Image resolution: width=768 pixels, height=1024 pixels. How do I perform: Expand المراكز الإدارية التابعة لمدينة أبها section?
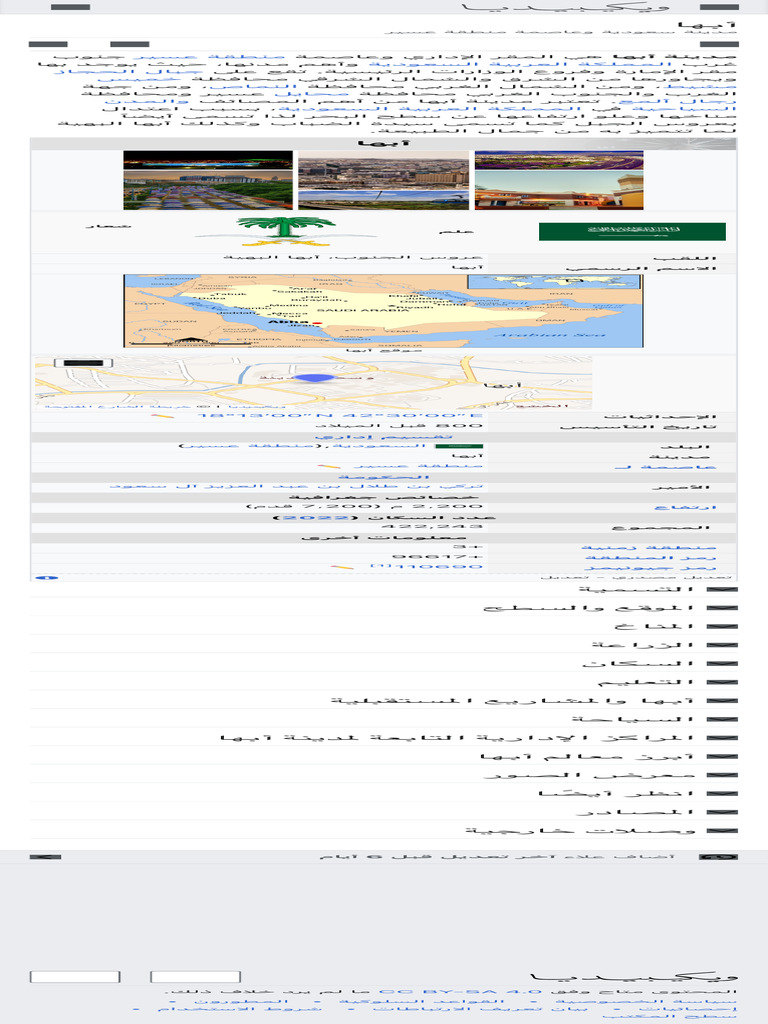pos(384,737)
